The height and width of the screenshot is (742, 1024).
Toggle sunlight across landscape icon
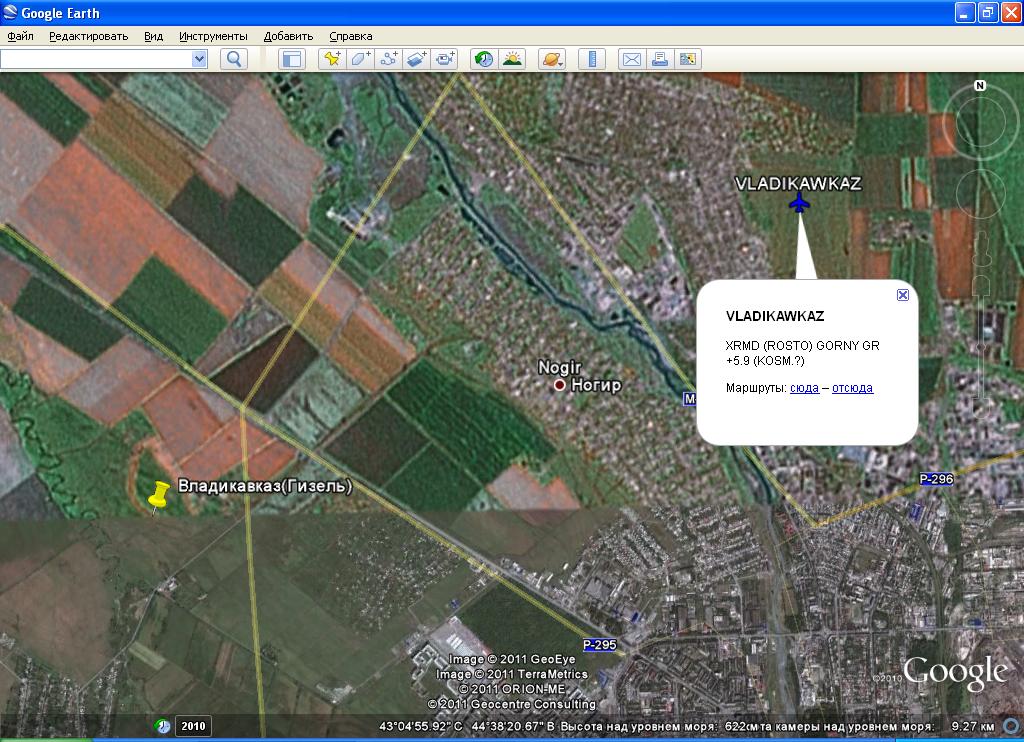tap(513, 59)
